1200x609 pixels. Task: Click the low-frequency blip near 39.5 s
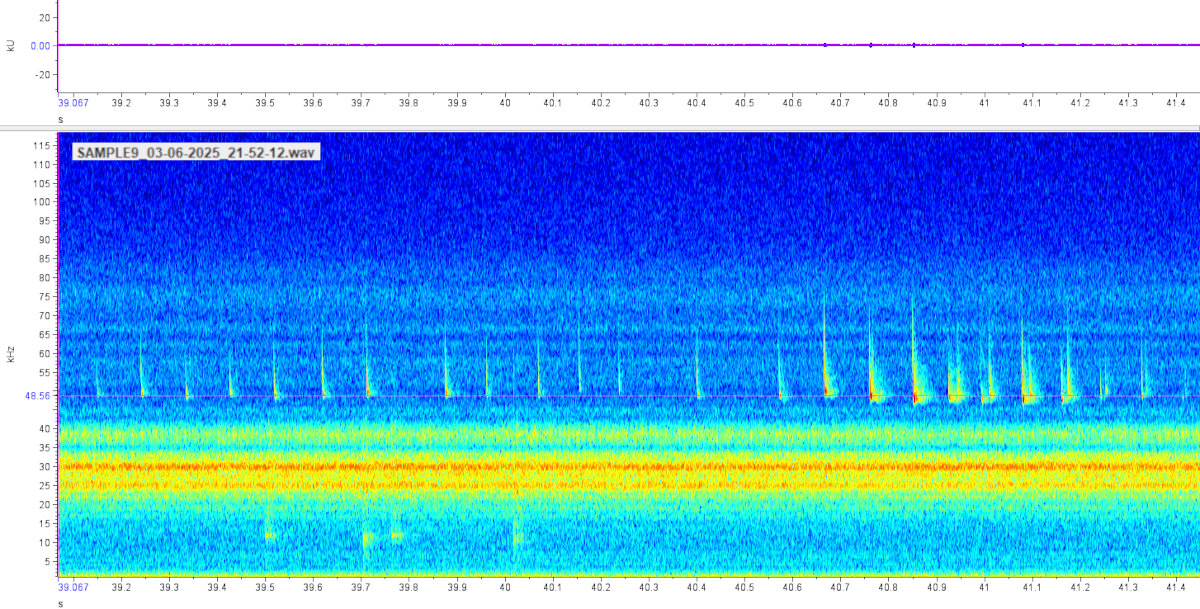click(x=269, y=535)
